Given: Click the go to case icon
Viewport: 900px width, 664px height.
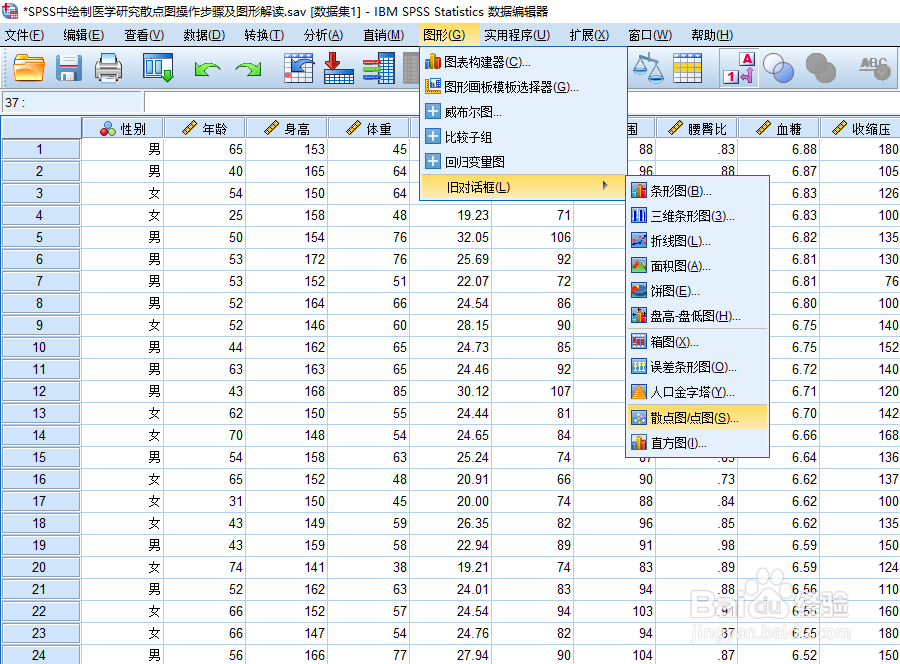Looking at the screenshot, I should click(299, 68).
